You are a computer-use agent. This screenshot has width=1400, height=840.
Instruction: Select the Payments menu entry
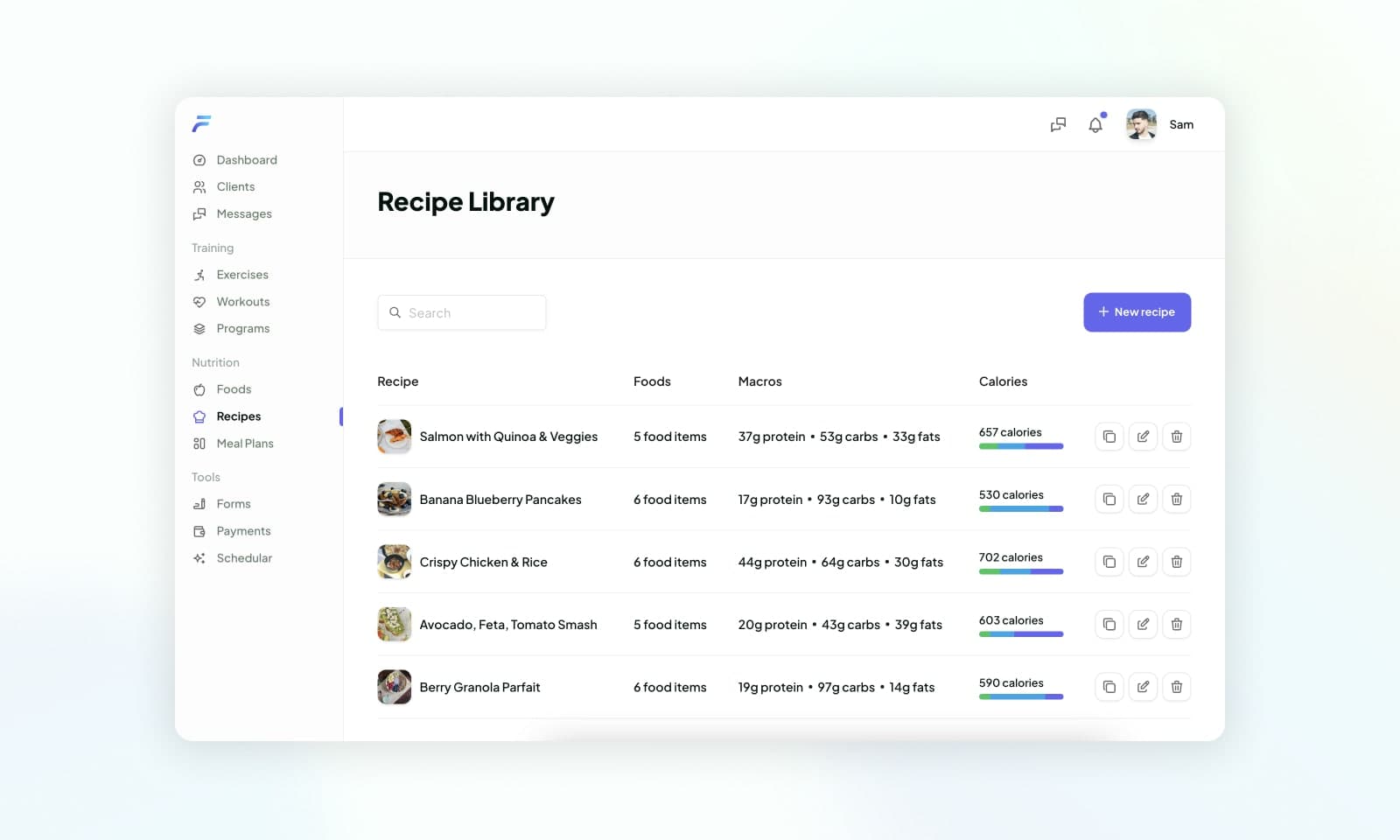tap(243, 531)
